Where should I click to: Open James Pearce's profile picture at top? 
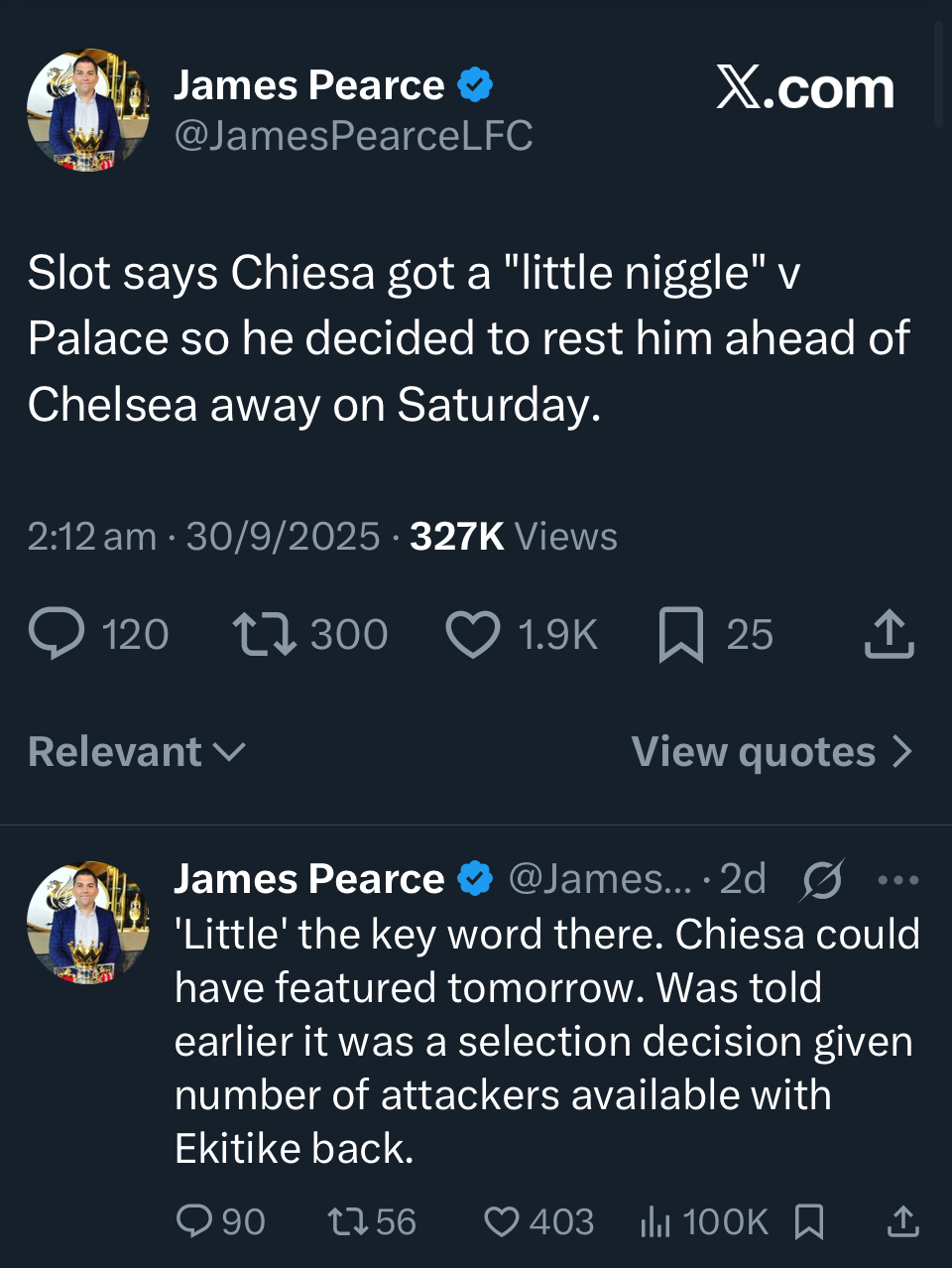(88, 110)
